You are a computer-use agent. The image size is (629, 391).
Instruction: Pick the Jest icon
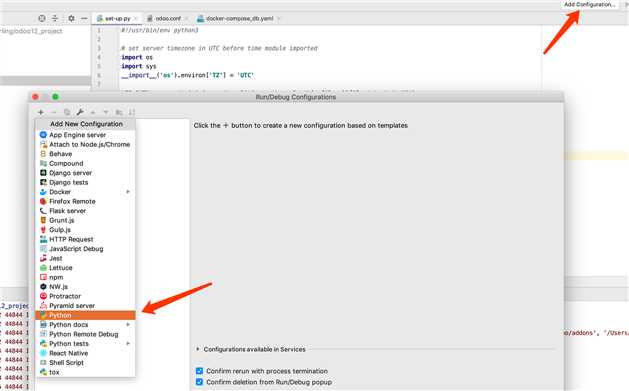[x=43, y=258]
